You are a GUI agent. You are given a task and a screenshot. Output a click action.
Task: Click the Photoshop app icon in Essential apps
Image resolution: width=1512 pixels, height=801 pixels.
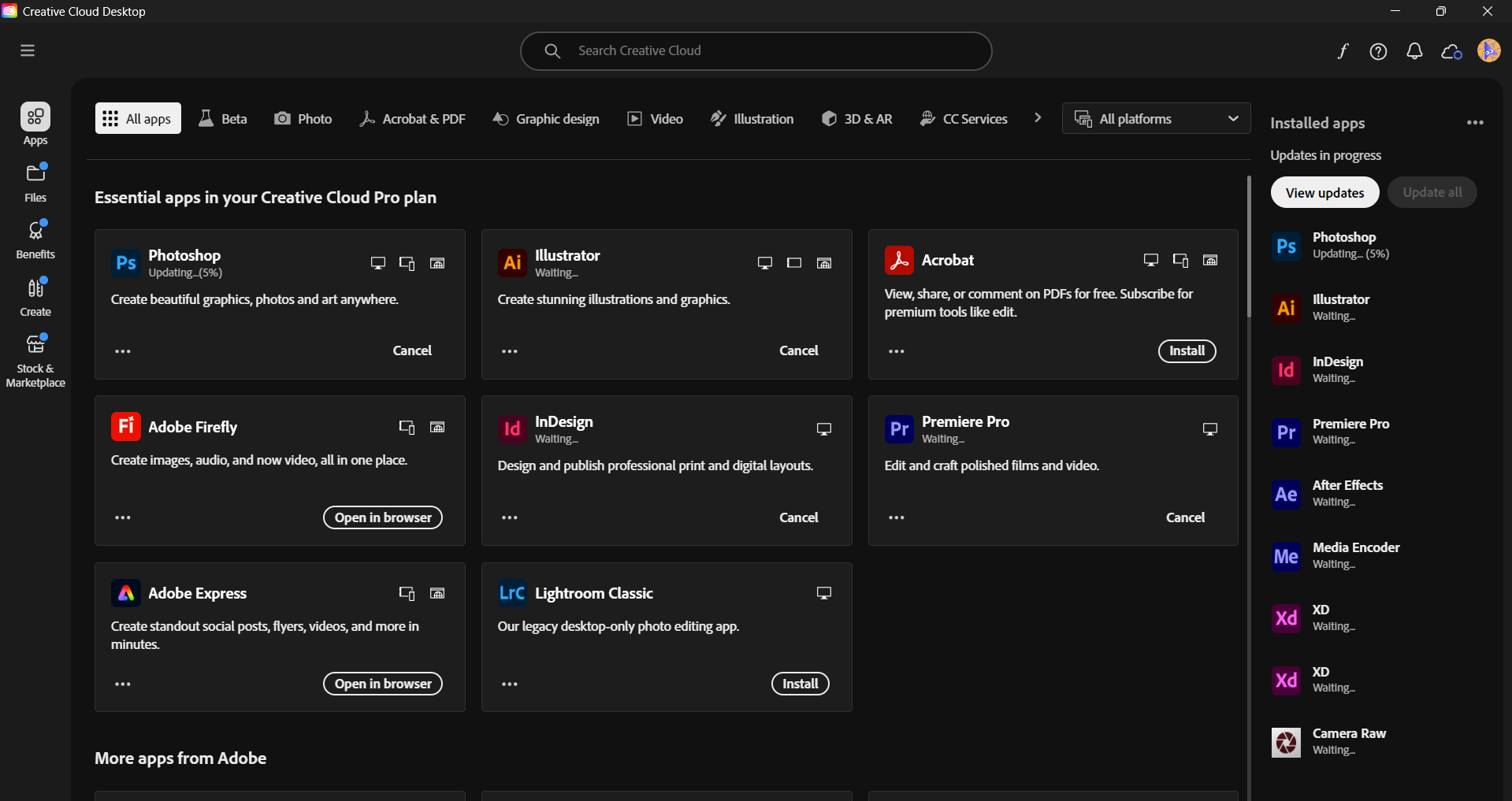coord(126,262)
